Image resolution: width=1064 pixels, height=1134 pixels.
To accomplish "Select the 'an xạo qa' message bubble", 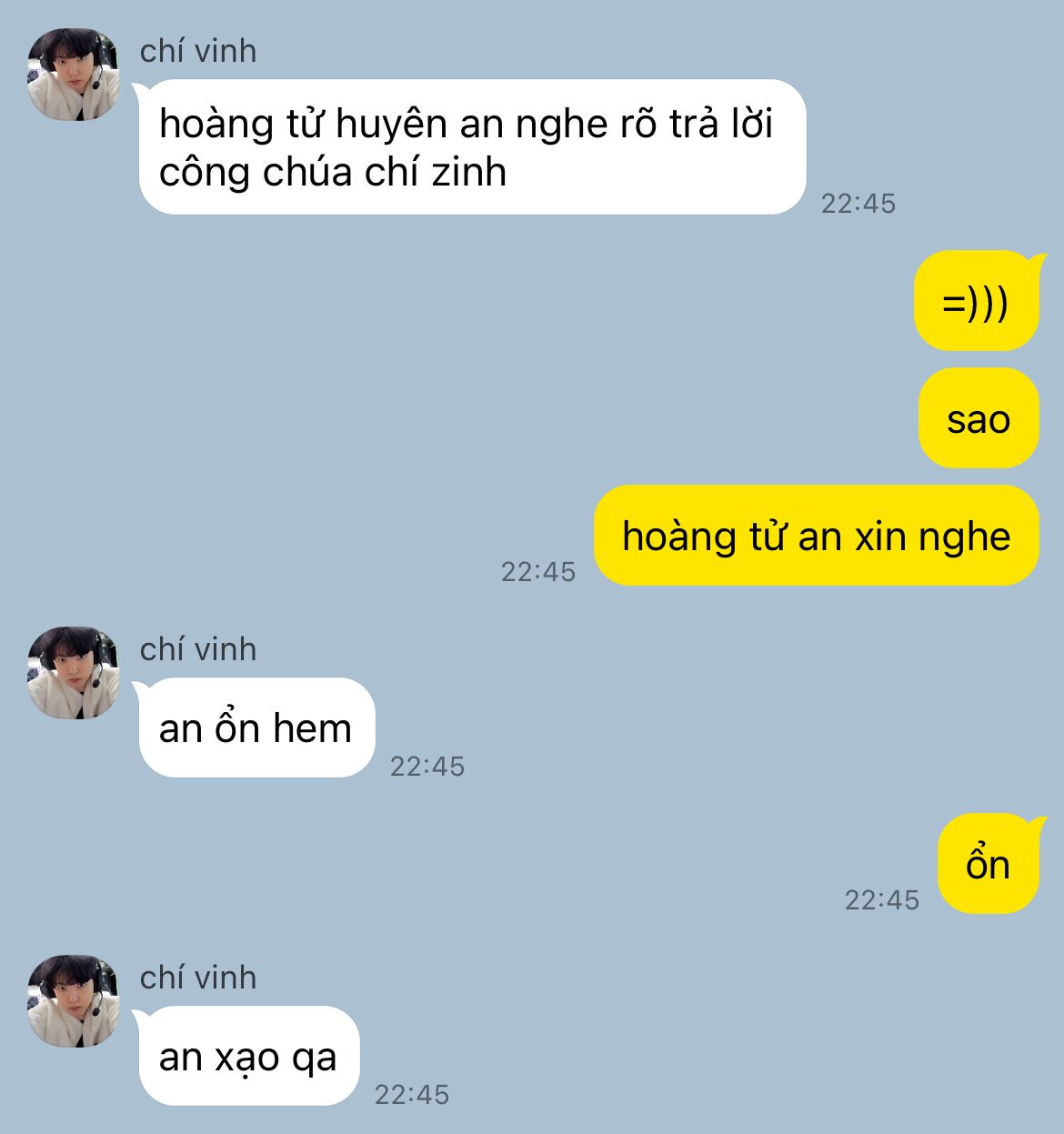I will pyautogui.click(x=249, y=1056).
